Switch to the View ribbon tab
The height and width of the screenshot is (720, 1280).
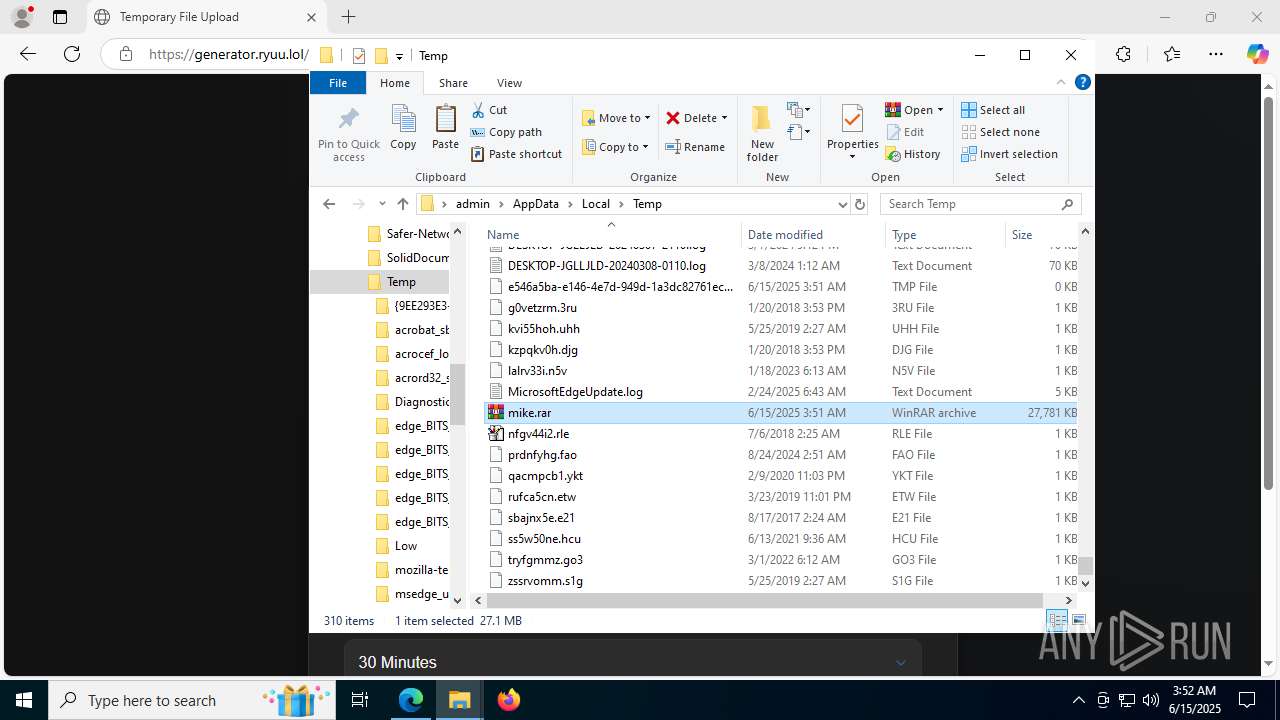pyautogui.click(x=509, y=83)
